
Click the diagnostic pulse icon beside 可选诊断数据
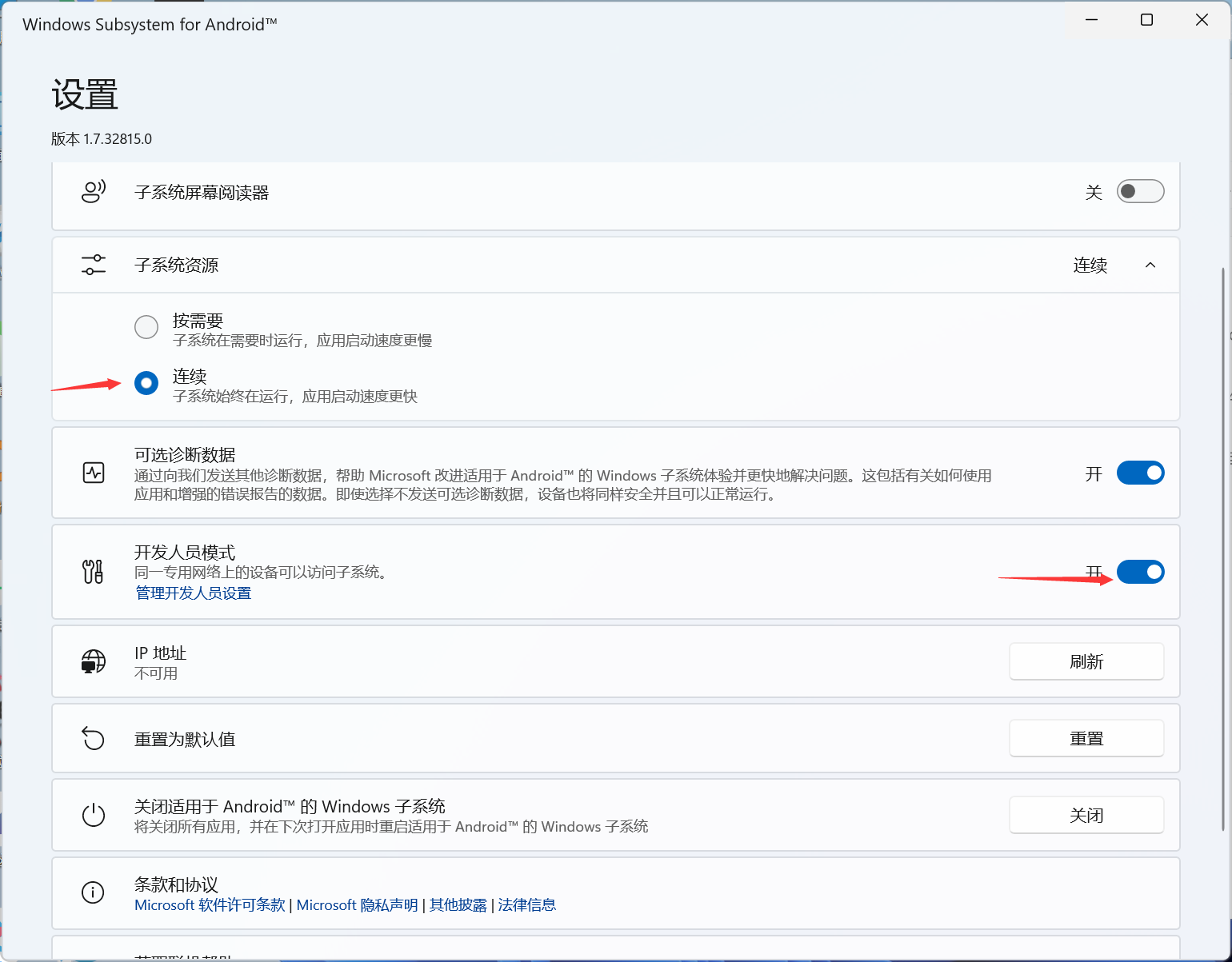coord(94,473)
